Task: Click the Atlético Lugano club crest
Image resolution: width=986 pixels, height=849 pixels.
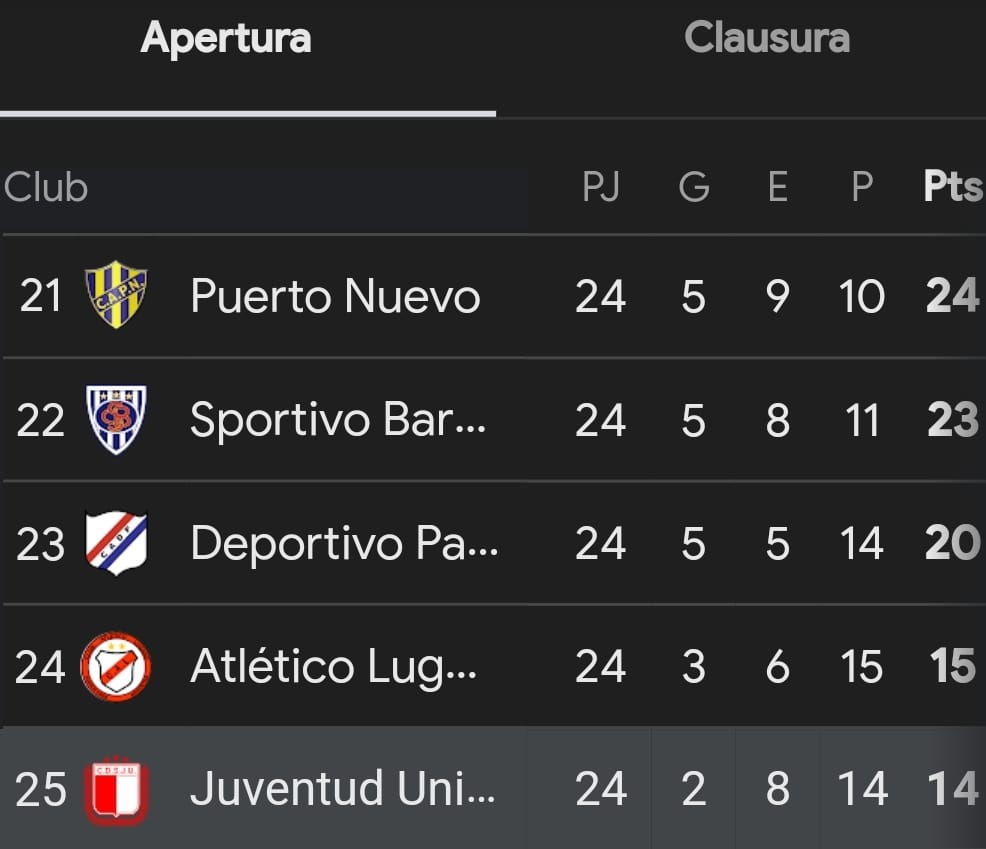Action: click(x=116, y=666)
